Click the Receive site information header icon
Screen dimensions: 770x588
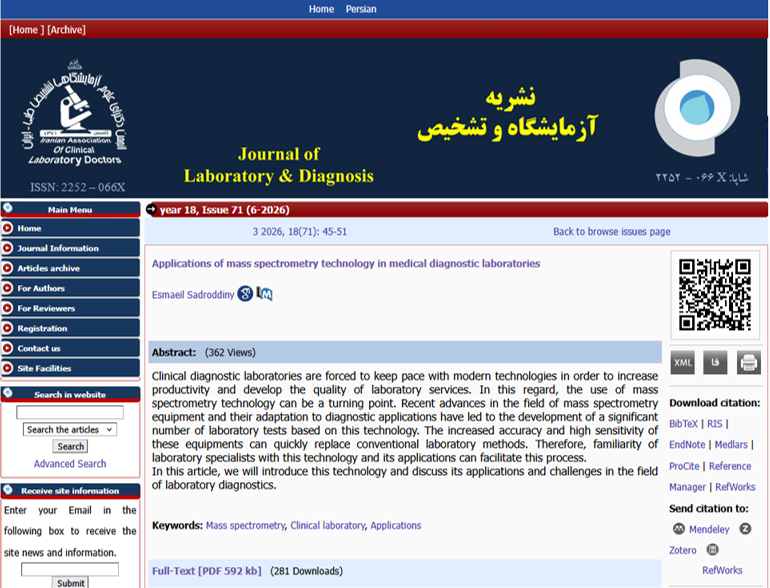7,489
